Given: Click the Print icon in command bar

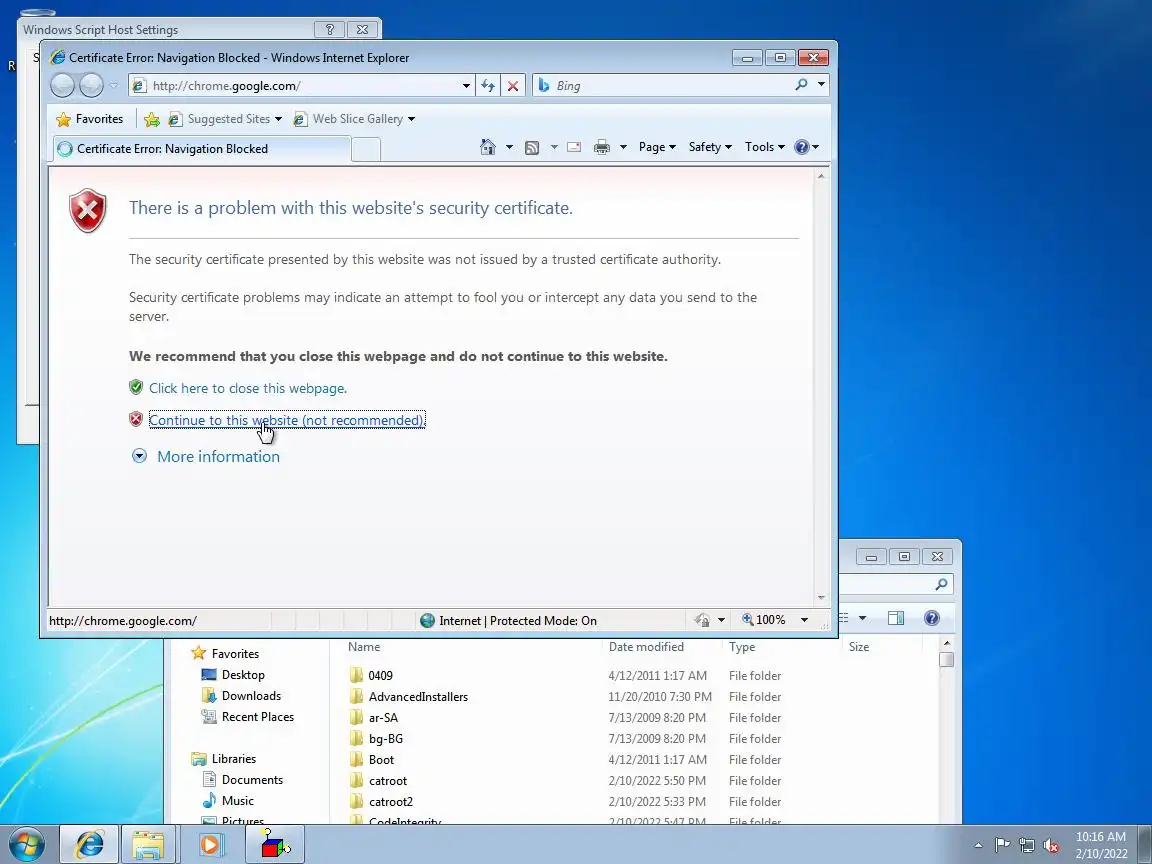Looking at the screenshot, I should click(602, 147).
